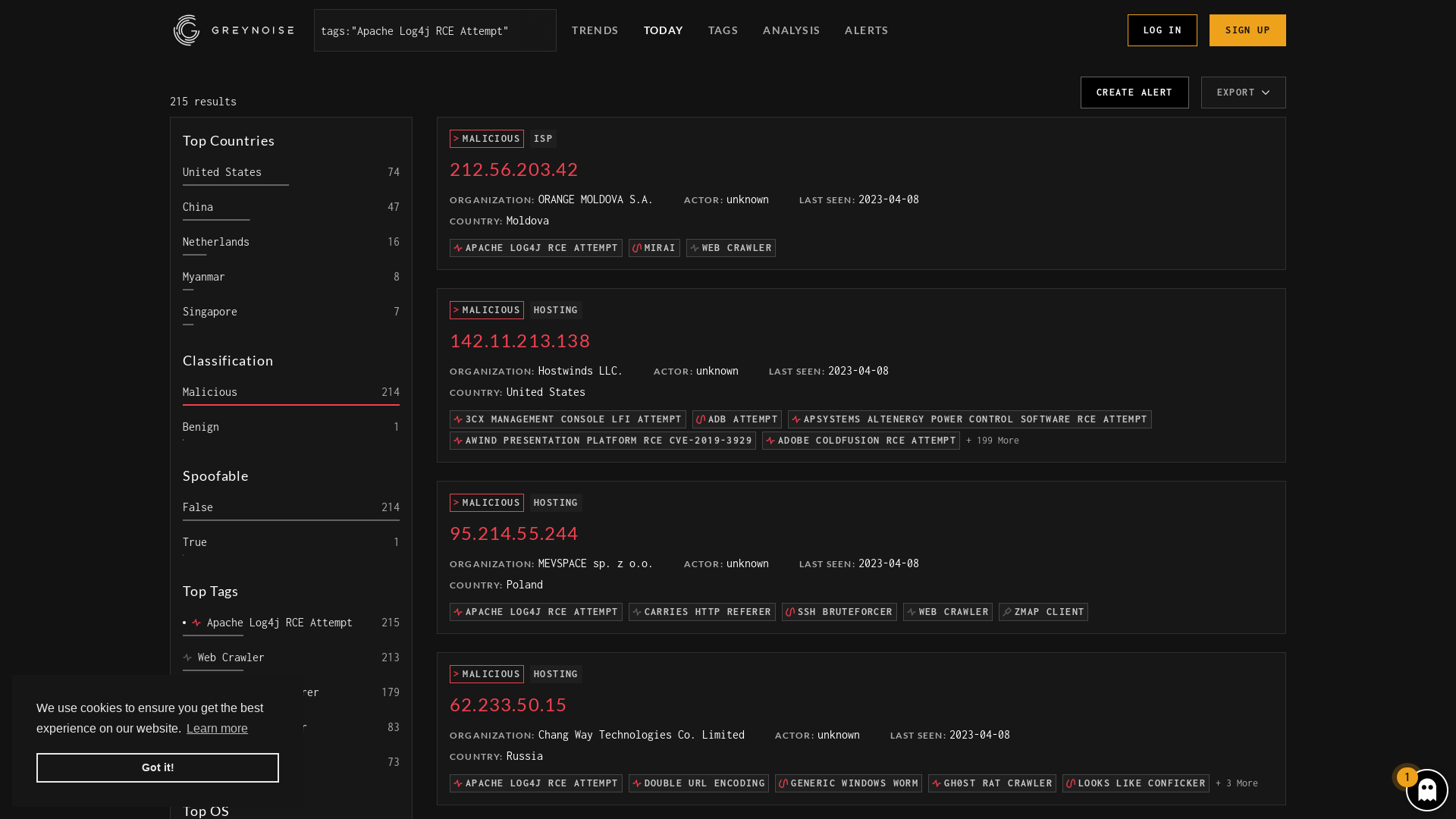1456x819 pixels.
Task: Click Malicious badge on 212.56.203.42
Action: tap(487, 139)
